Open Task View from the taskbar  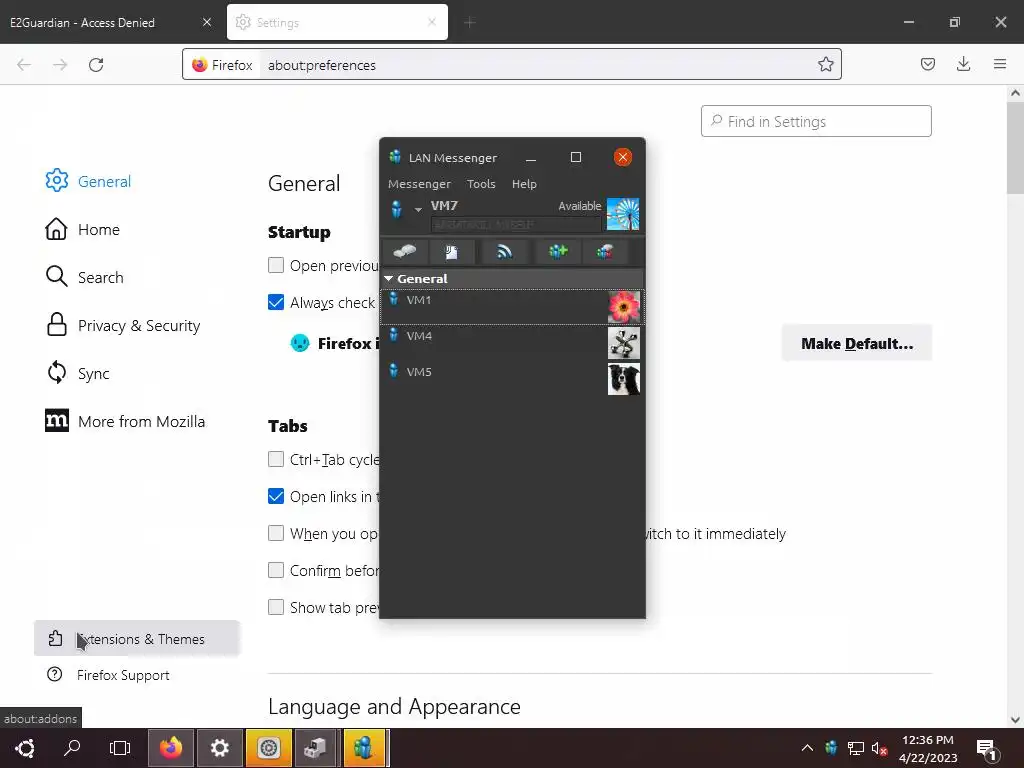pyautogui.click(x=120, y=748)
